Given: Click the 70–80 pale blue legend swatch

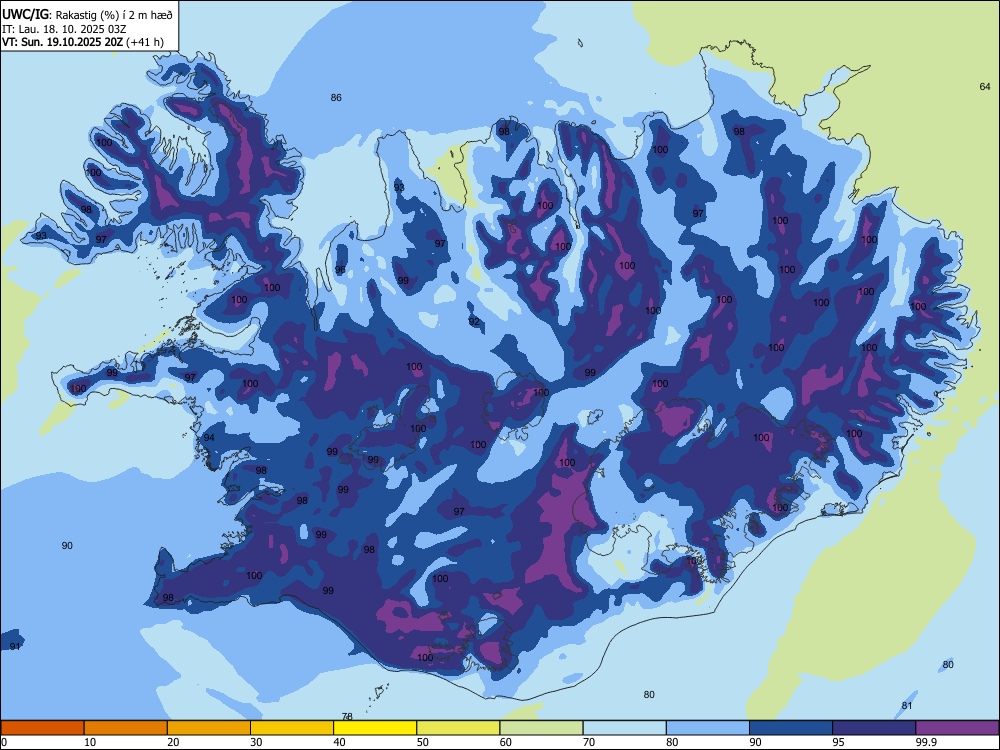Looking at the screenshot, I should pos(624,728).
